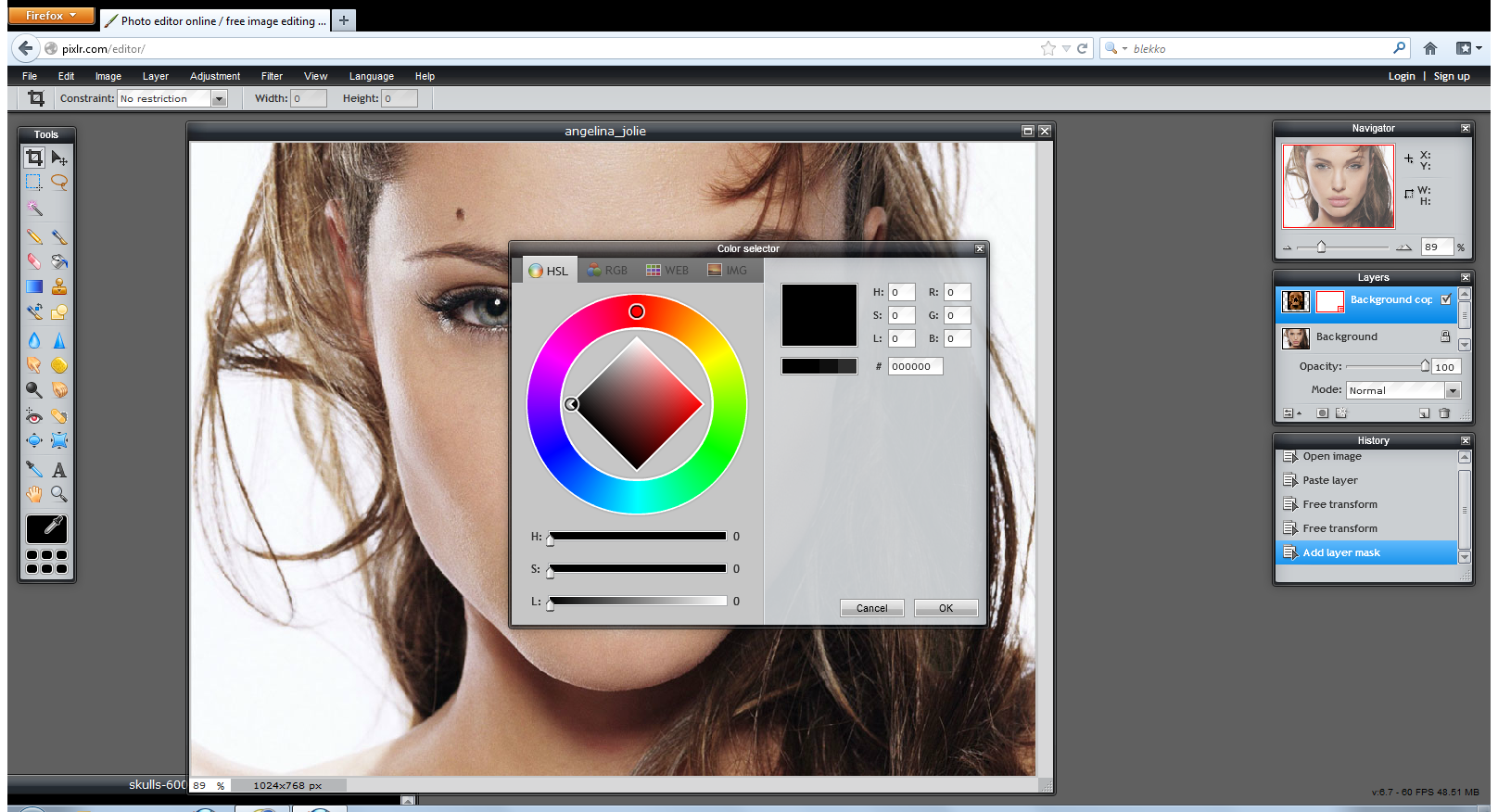The image size is (1498, 812).
Task: Select the Spot Heal bandage tool
Action: (59, 415)
